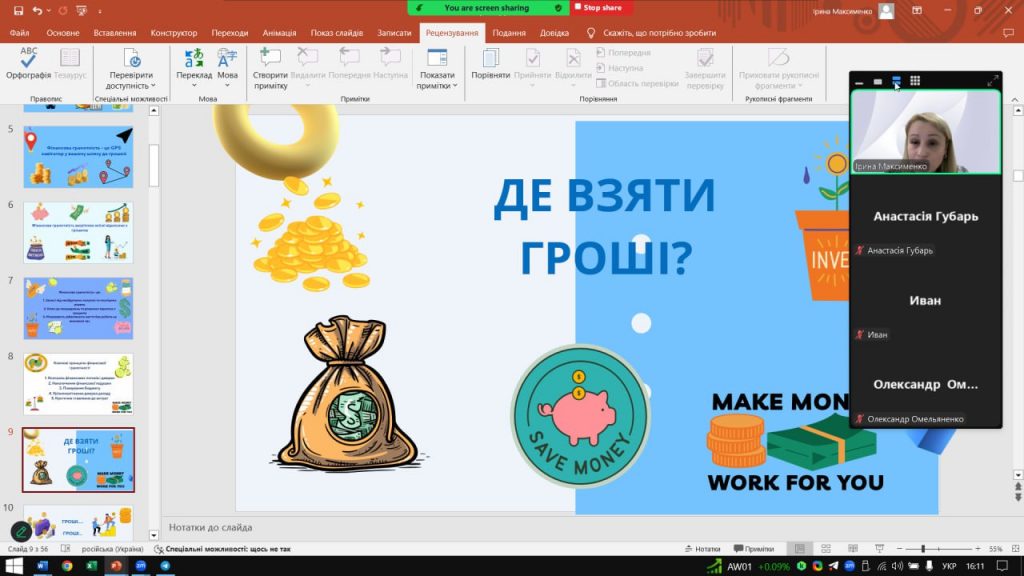Toggle Примітки comments pane in status bar

(x=754, y=549)
